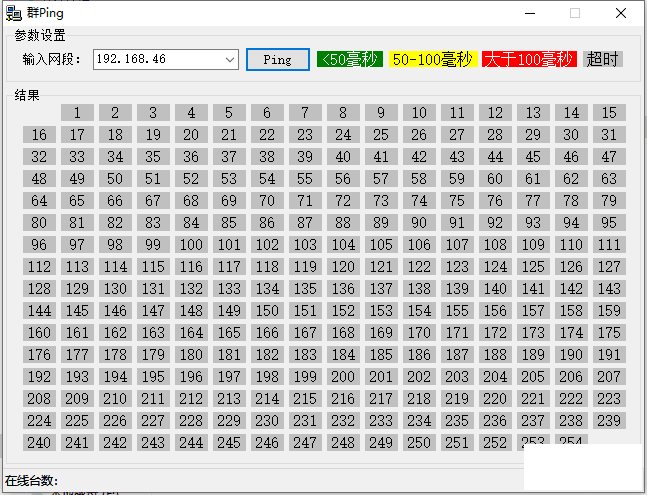Click the gray 超时 legend label
Image resolution: width=647 pixels, height=495 pixels.
[602, 59]
